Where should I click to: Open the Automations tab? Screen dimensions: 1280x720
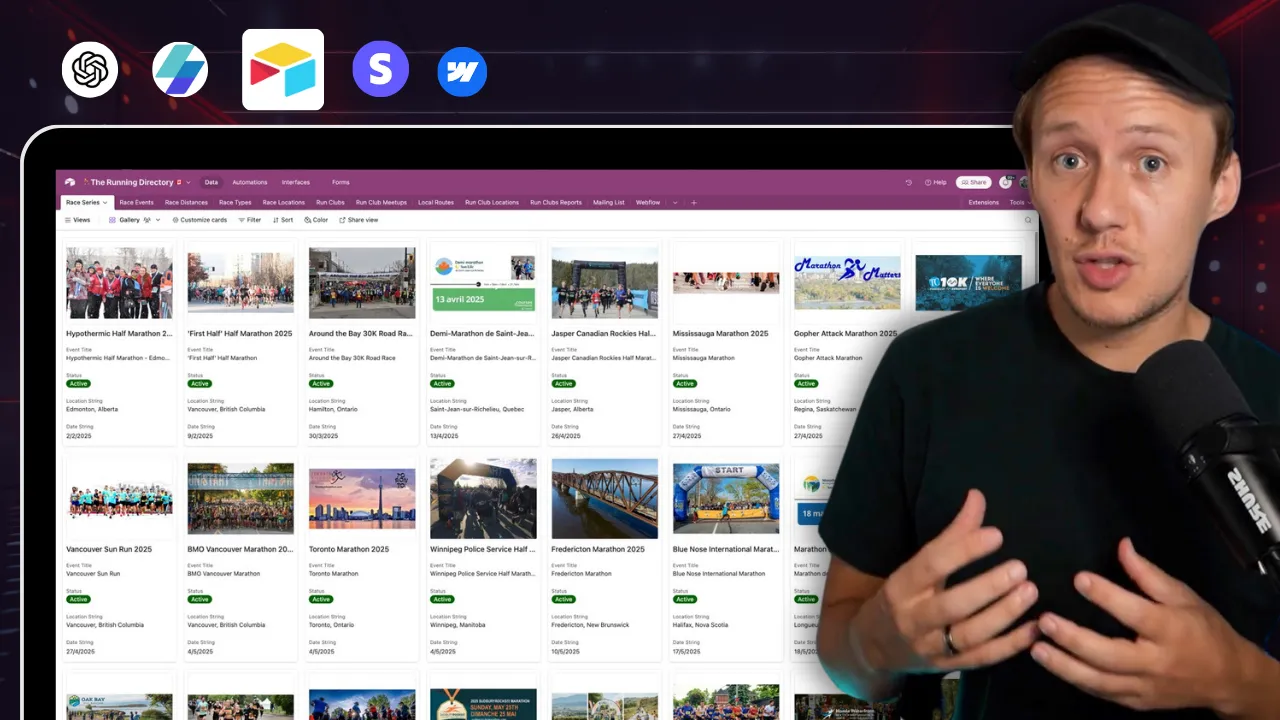tap(249, 182)
